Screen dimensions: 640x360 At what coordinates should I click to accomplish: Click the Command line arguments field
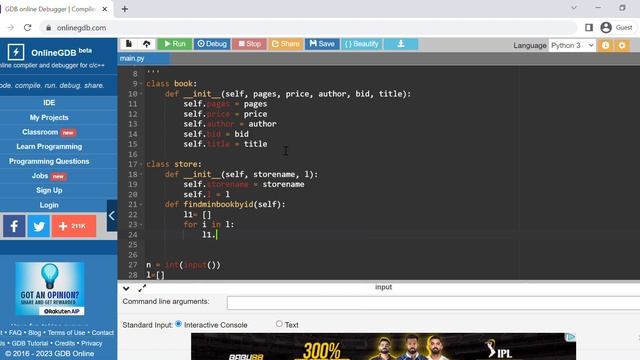click(x=433, y=302)
